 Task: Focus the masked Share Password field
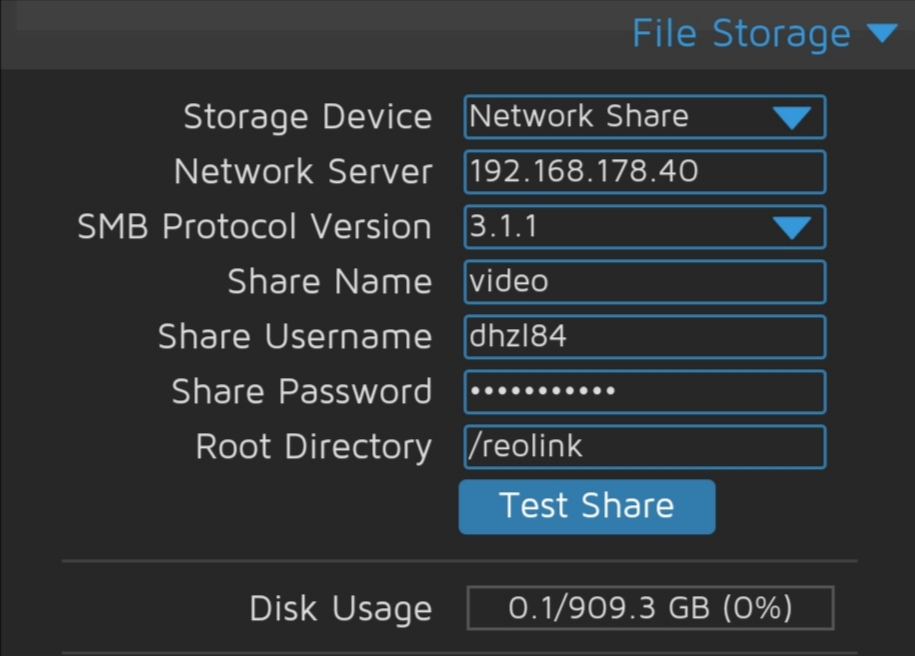click(645, 392)
